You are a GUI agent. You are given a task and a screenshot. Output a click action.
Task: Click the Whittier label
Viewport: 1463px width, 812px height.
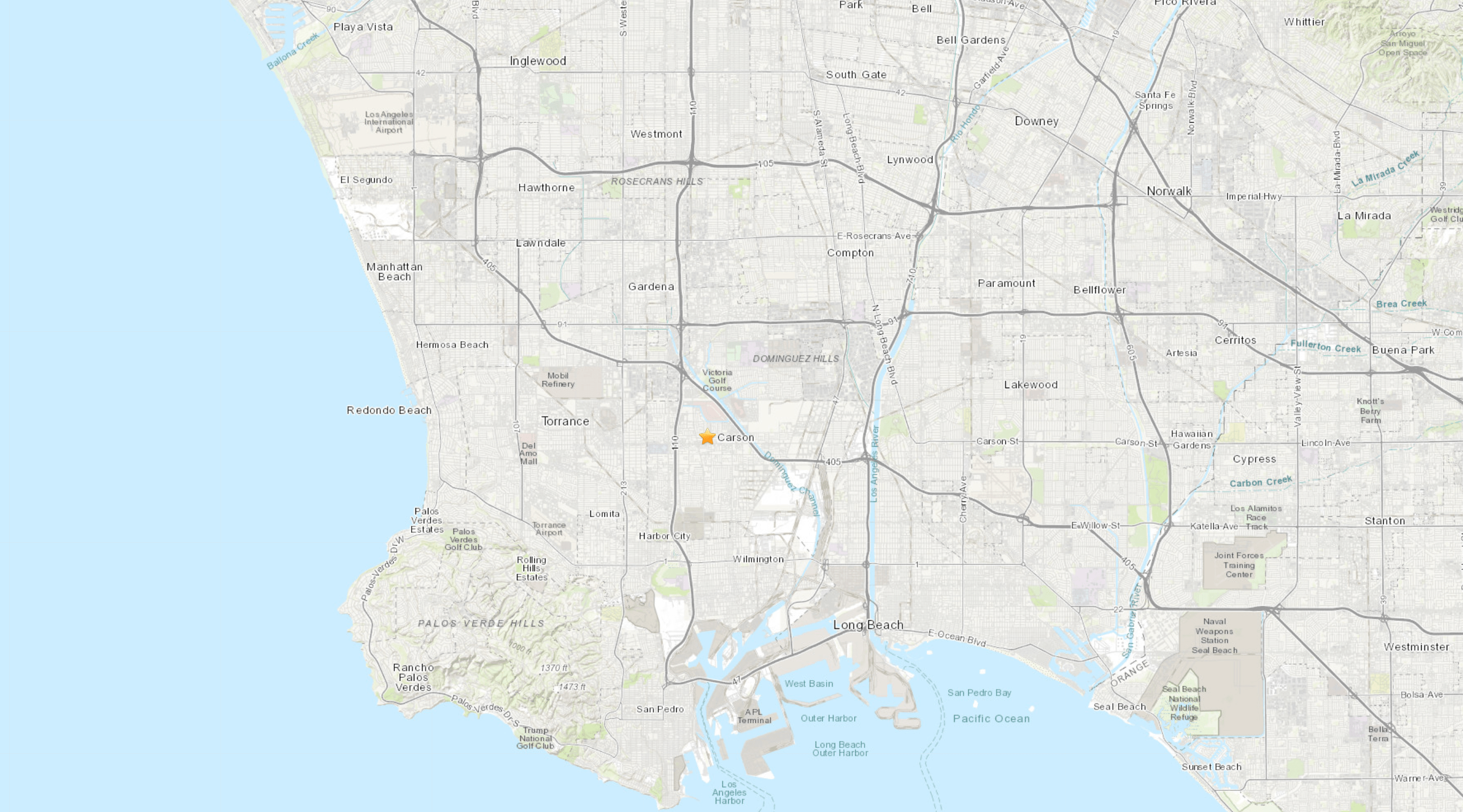(1304, 22)
